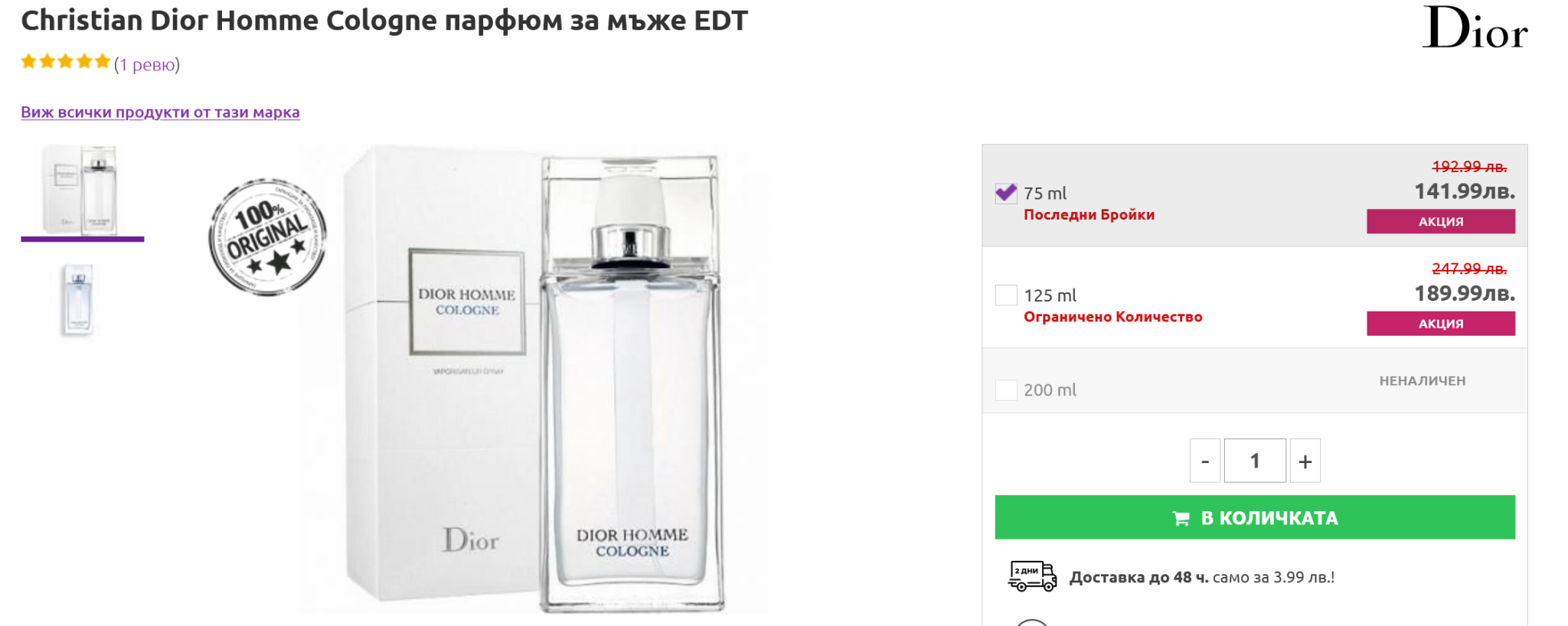
Task: Decrease quantity with minus button
Action: 1204,461
